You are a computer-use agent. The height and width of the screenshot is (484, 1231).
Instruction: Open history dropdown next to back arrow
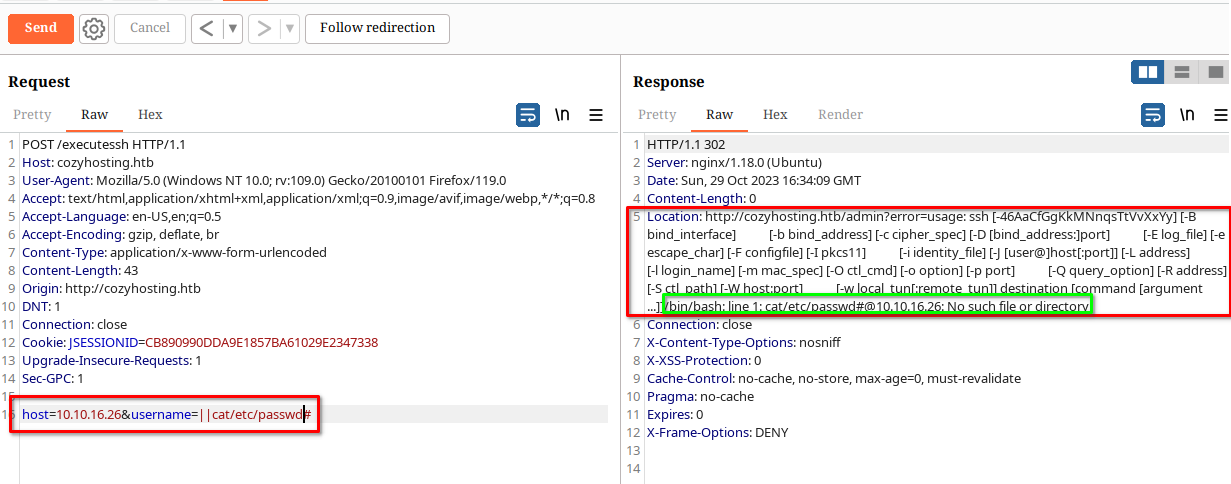pos(234,28)
